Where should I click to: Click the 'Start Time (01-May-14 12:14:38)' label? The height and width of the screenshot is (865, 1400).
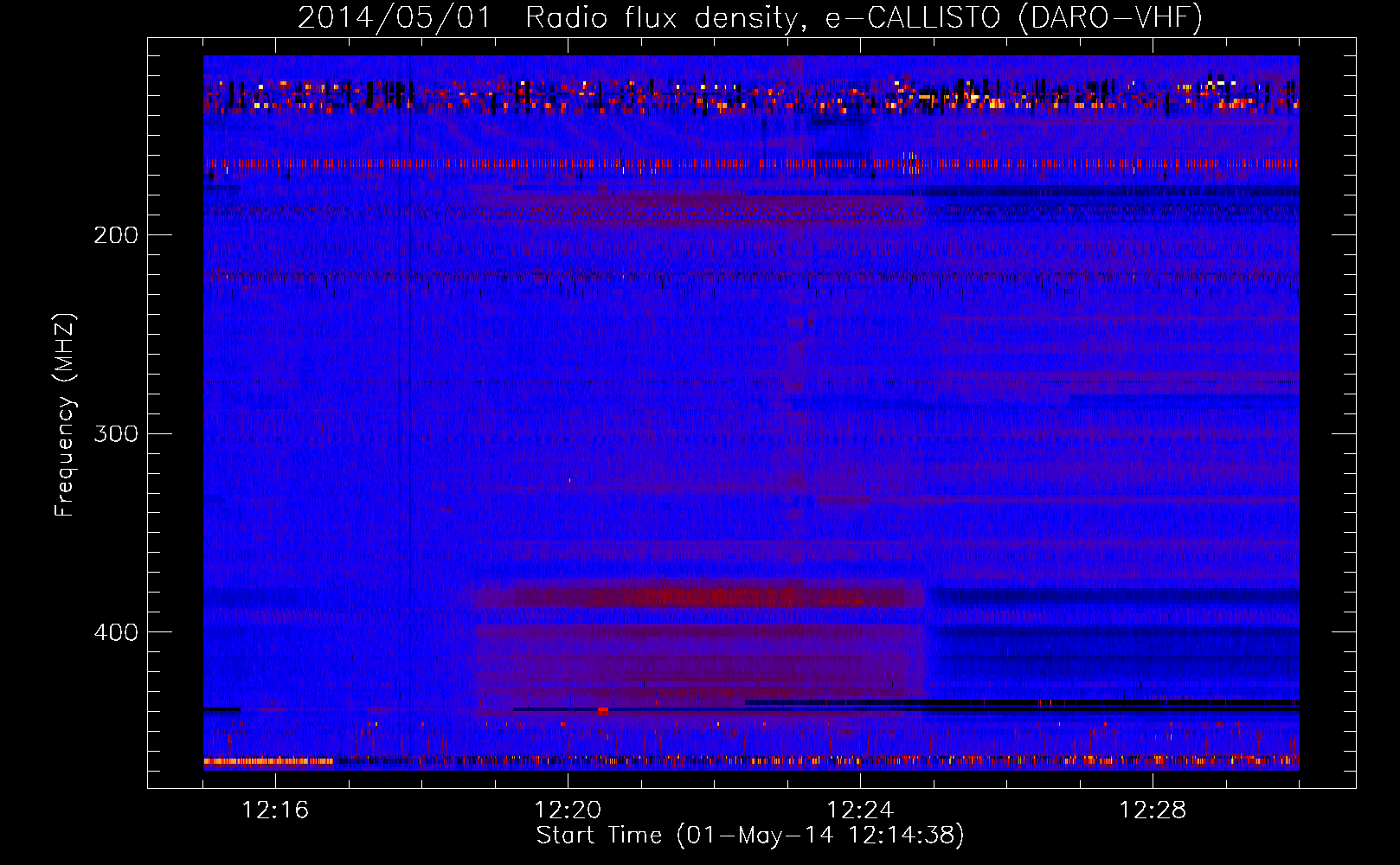coord(750,836)
